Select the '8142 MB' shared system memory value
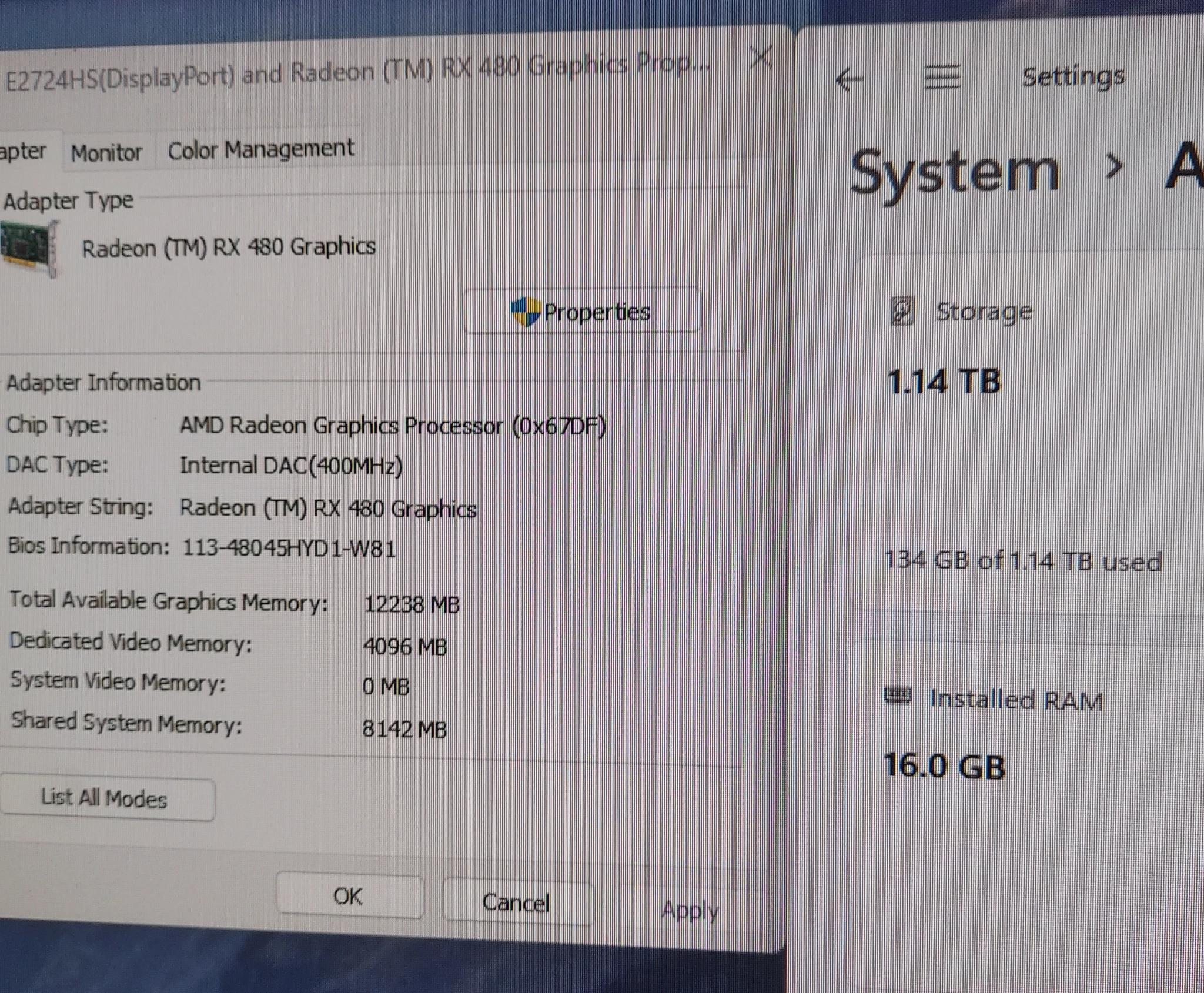 pos(404,729)
